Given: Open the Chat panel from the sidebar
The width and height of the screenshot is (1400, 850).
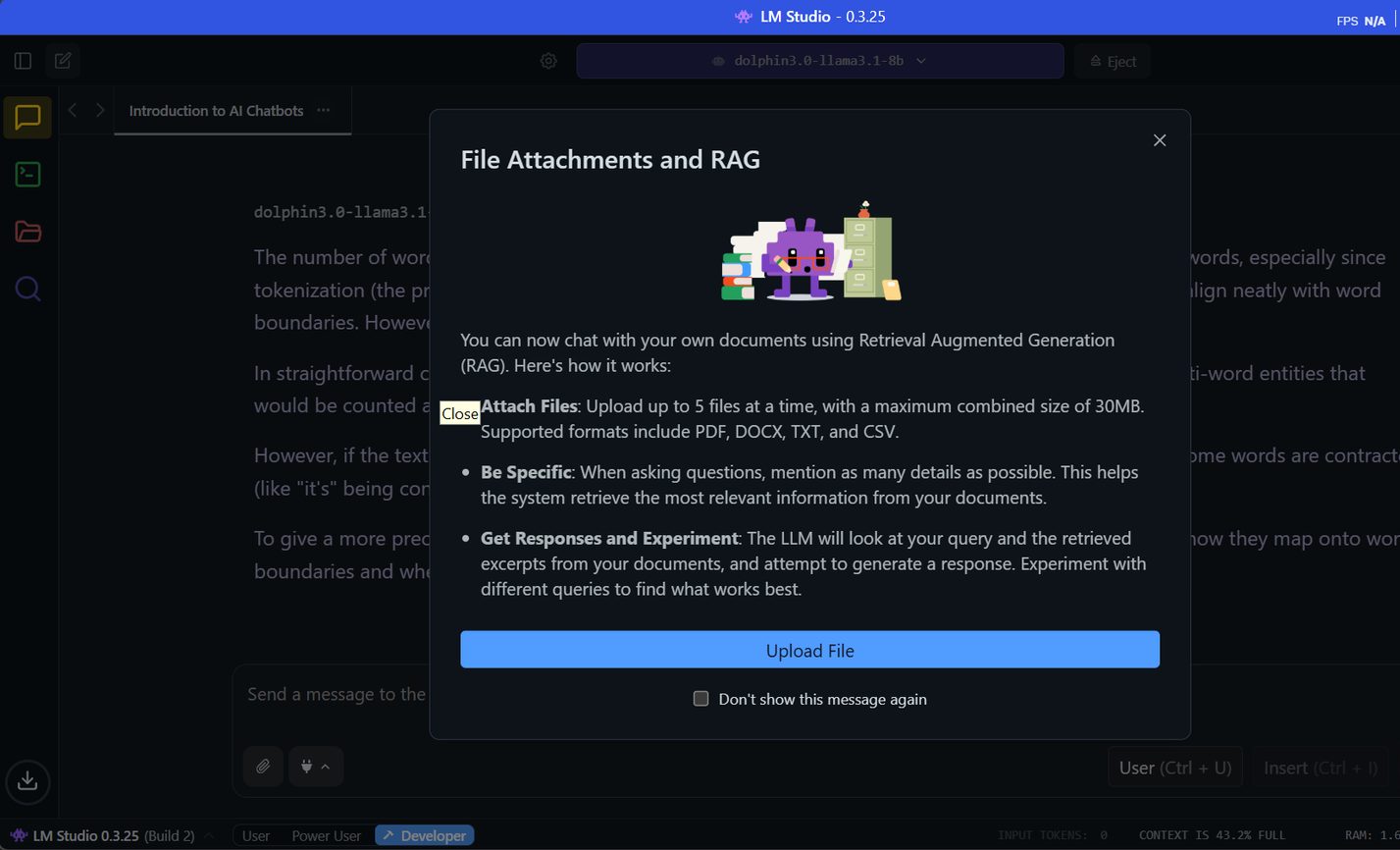Looking at the screenshot, I should (x=26, y=117).
